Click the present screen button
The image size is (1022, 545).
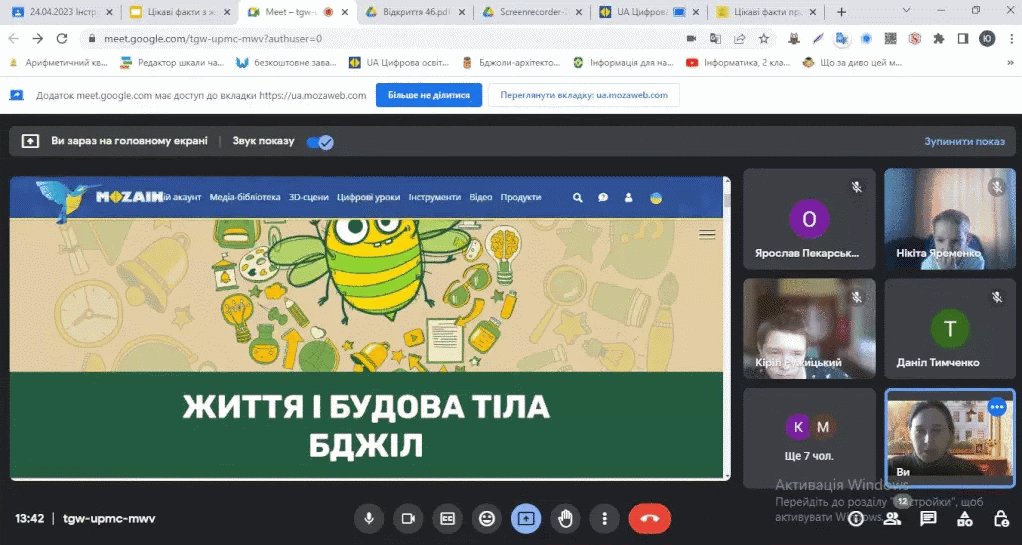click(x=526, y=518)
